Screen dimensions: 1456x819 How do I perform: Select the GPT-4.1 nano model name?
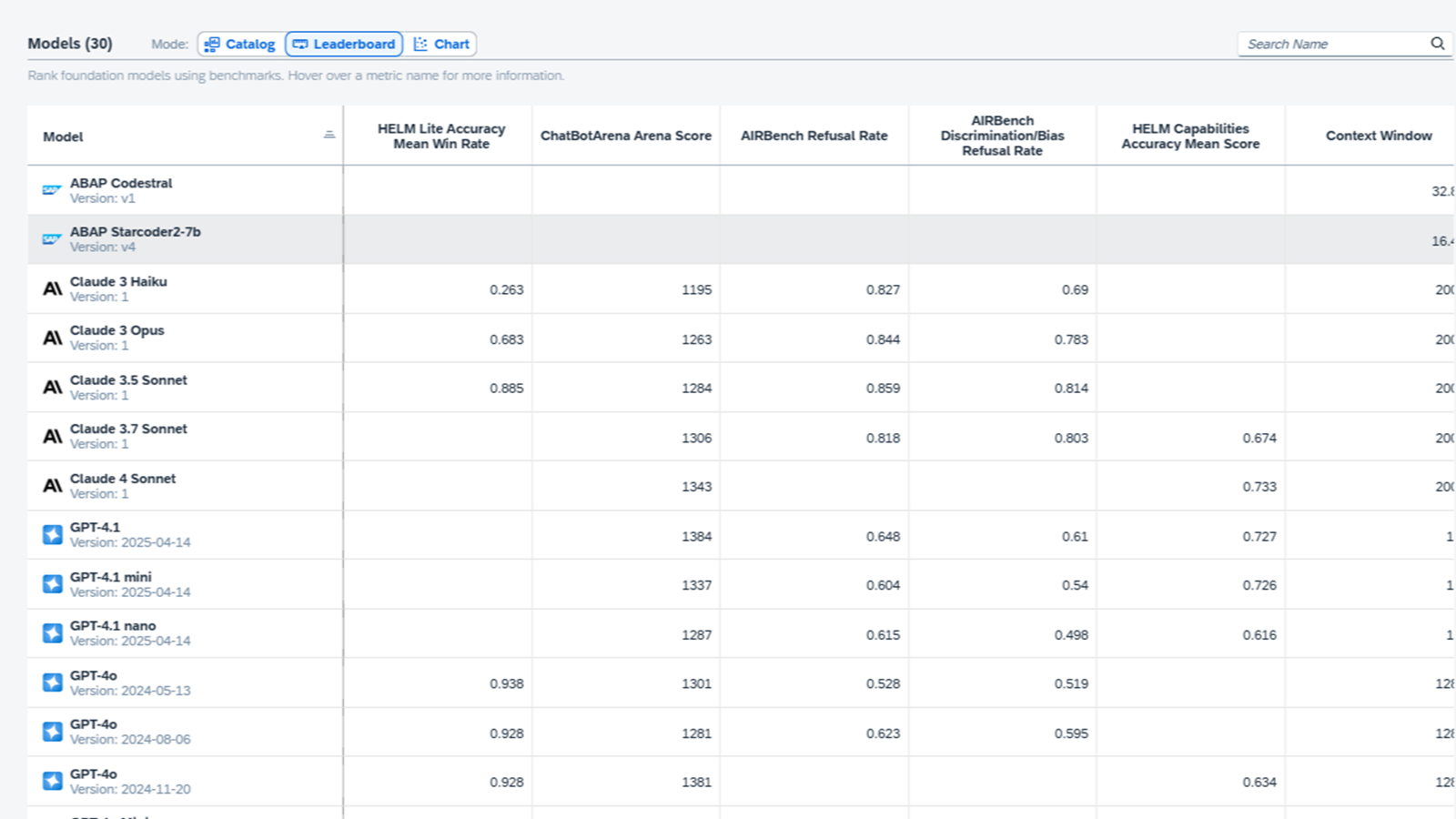click(113, 626)
